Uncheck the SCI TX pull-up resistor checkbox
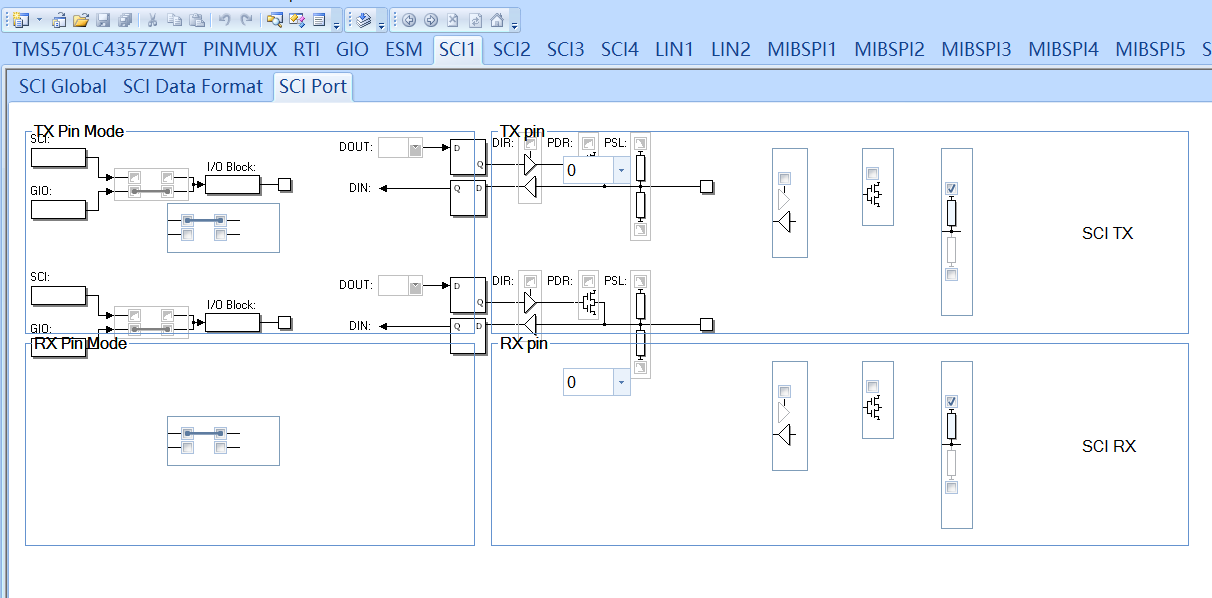The height and width of the screenshot is (598, 1212). (x=952, y=188)
